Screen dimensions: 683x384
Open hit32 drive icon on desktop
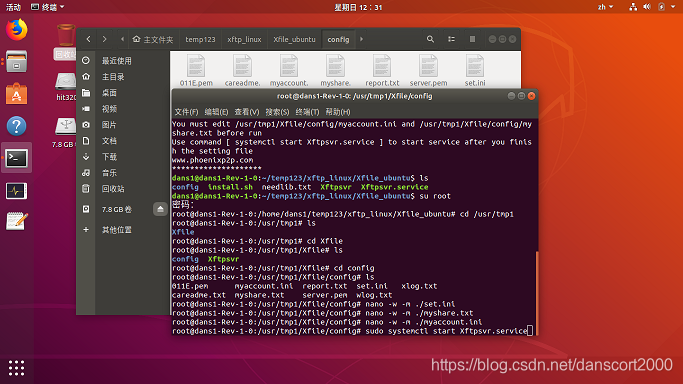click(66, 87)
